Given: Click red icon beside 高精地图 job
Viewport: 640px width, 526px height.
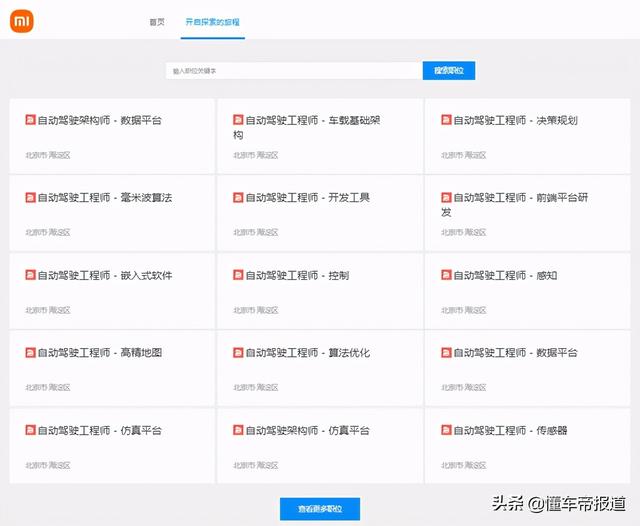Looking at the screenshot, I should [x=30, y=353].
